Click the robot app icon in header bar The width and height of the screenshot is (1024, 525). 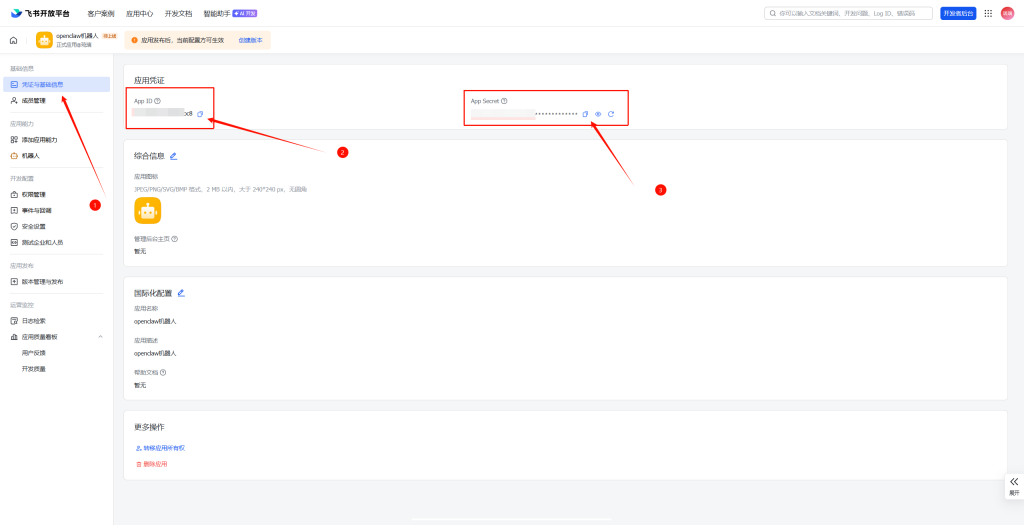pyautogui.click(x=44, y=40)
